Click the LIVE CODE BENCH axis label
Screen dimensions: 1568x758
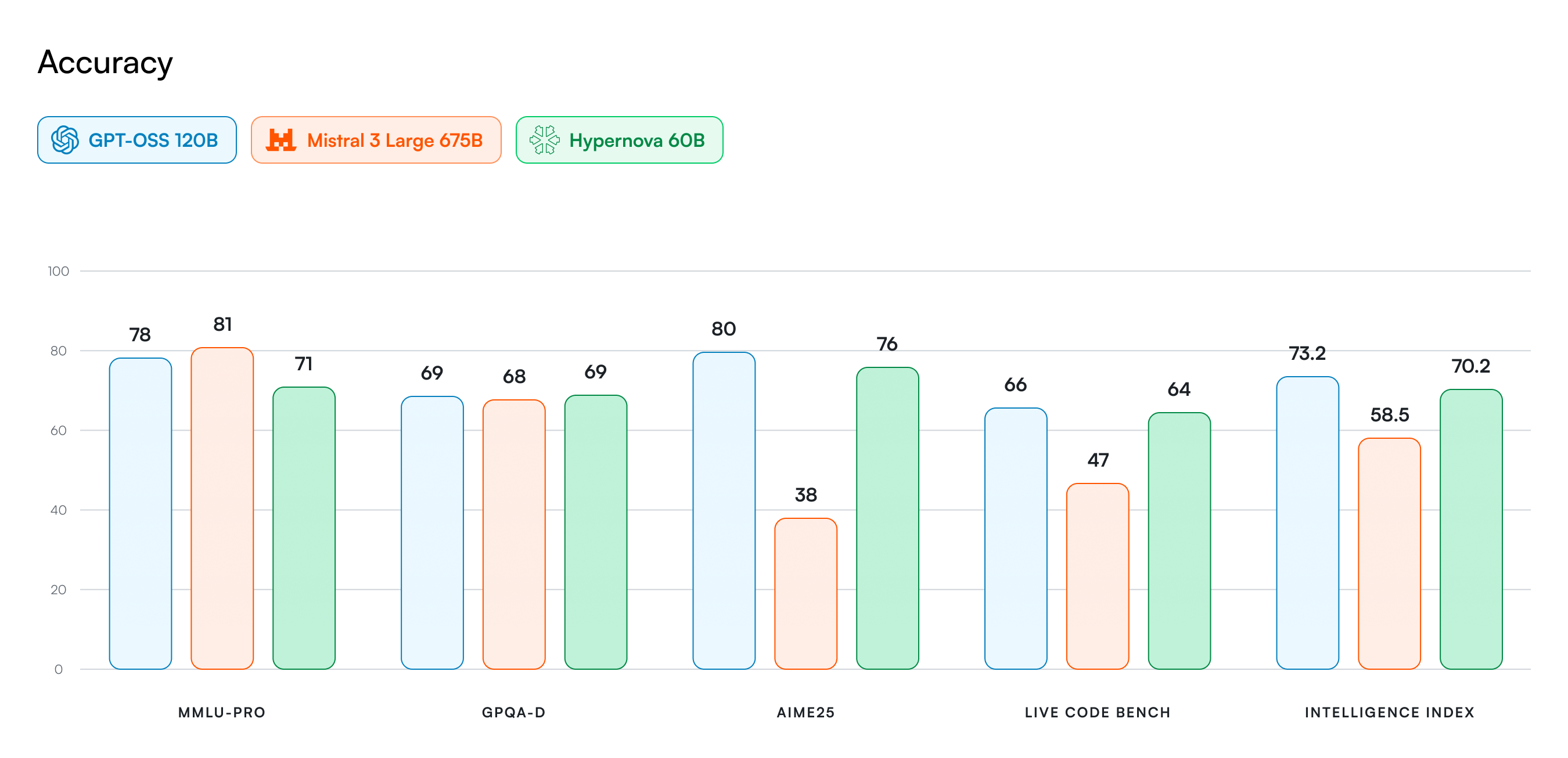pyautogui.click(x=1098, y=712)
